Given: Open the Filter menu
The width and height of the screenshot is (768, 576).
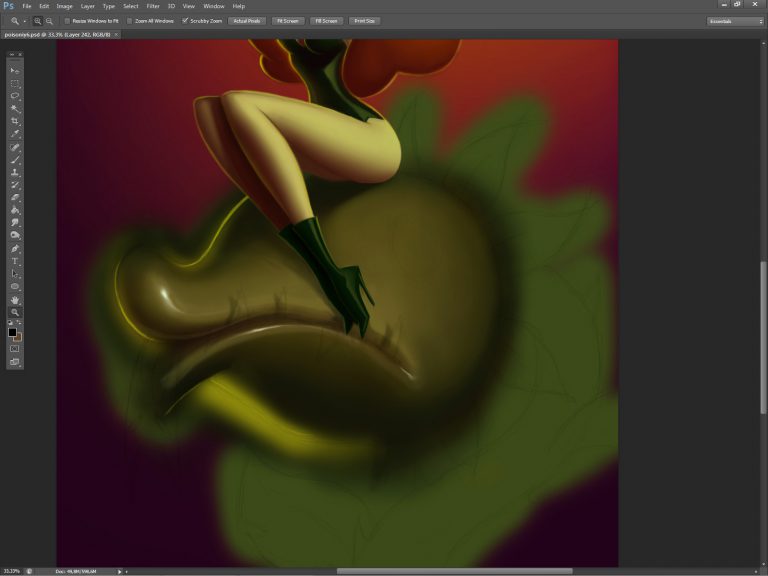Looking at the screenshot, I should click(x=153, y=6).
